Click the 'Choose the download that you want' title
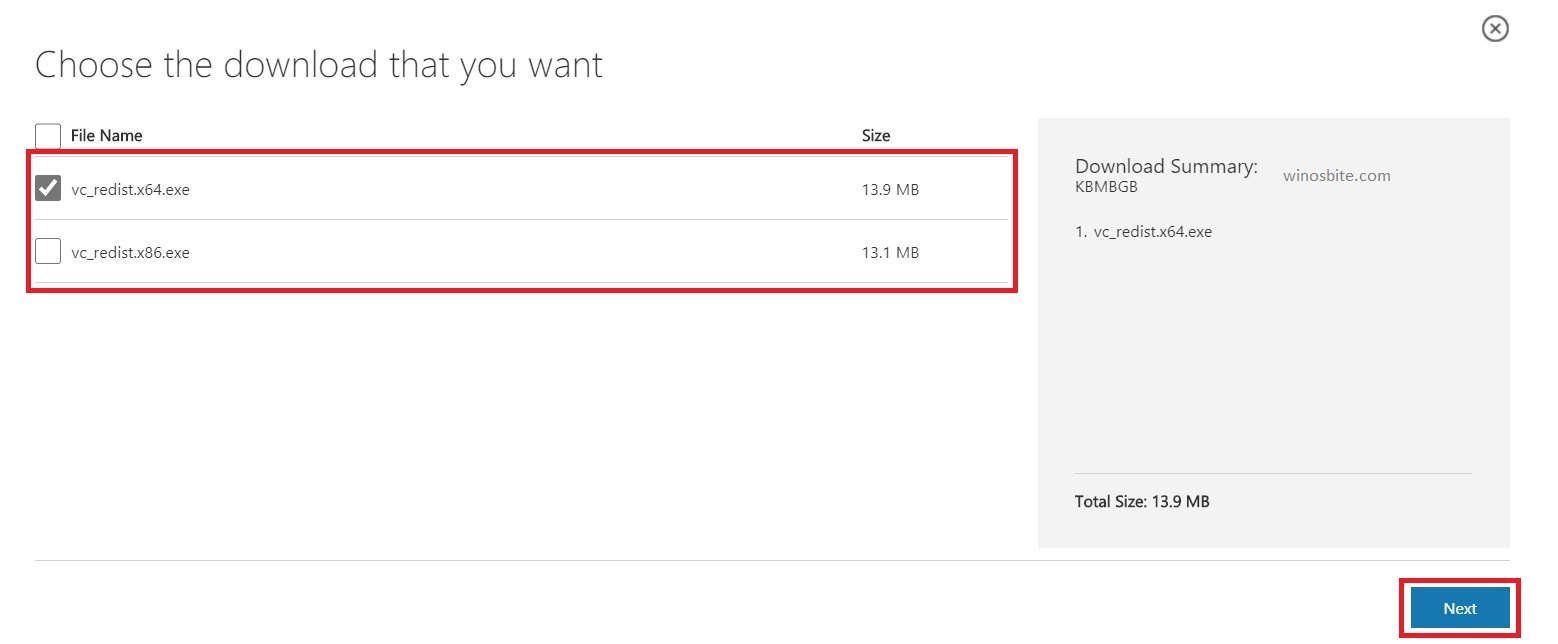The width and height of the screenshot is (1558, 644). point(319,65)
